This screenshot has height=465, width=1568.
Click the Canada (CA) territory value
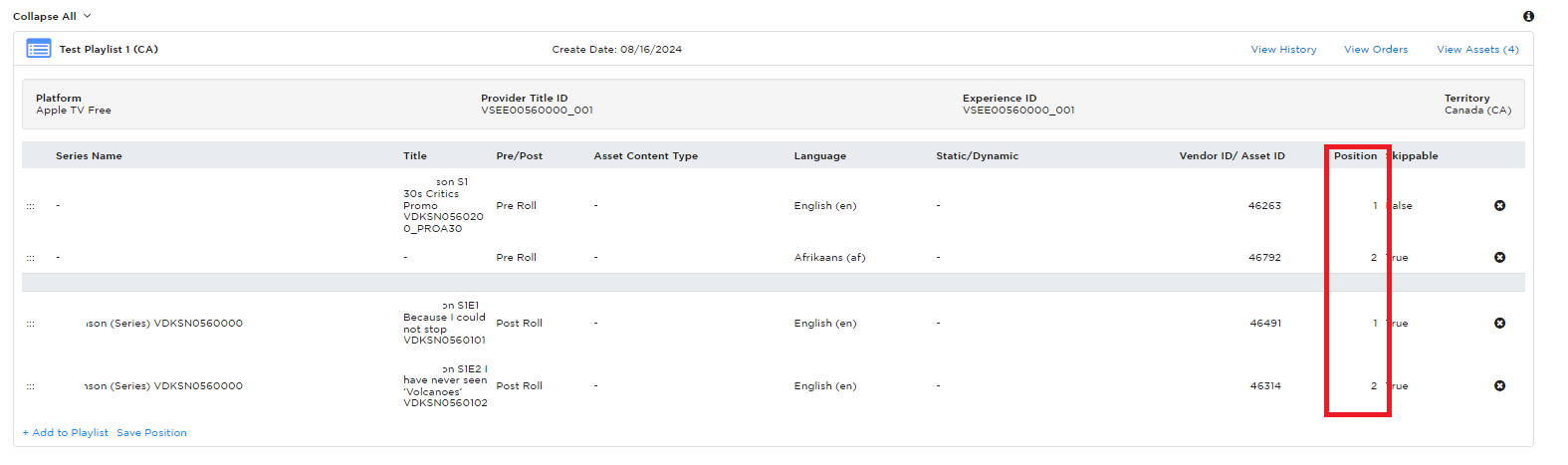[1477, 111]
